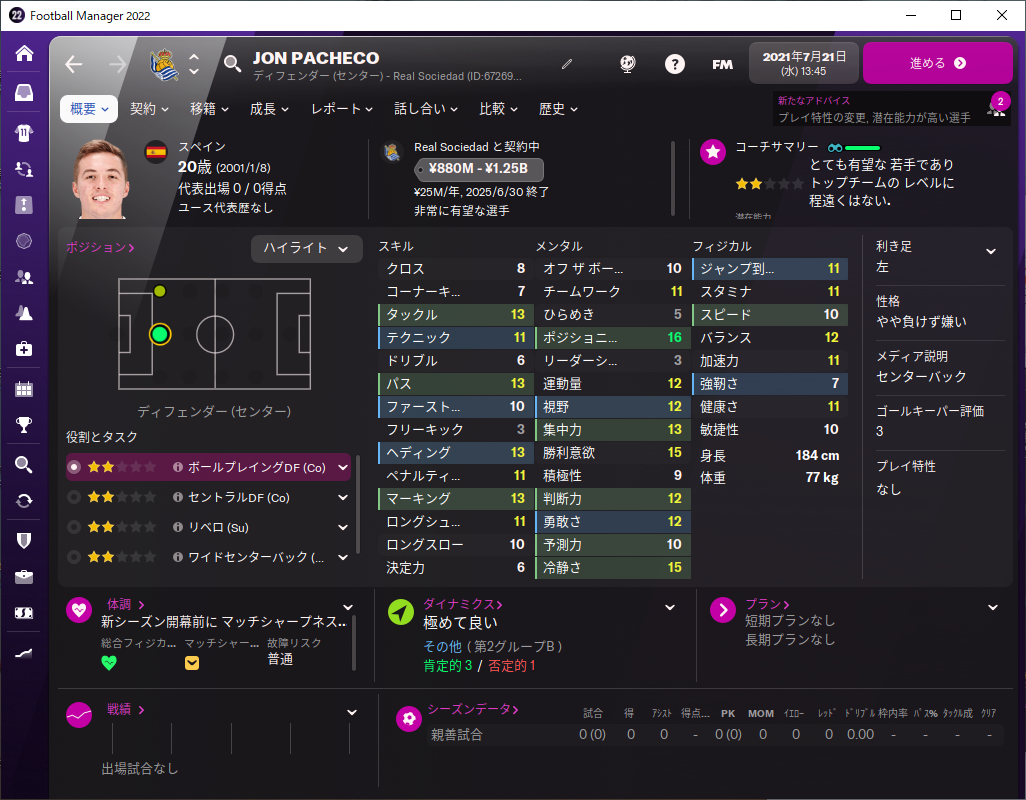
Task: Click the coach summary green progress bar
Action: [862, 148]
